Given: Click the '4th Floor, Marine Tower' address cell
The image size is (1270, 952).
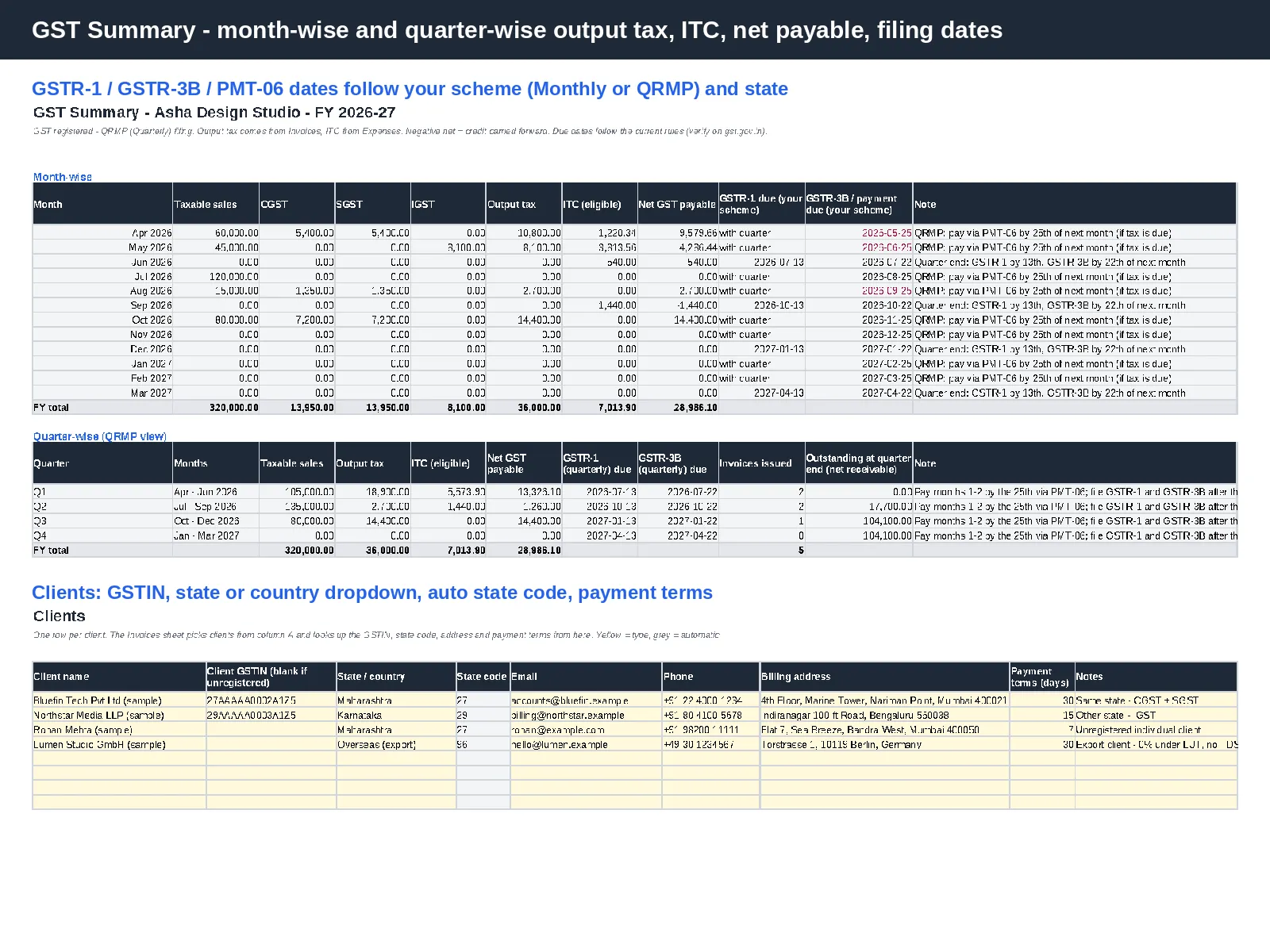Looking at the screenshot, I should (x=884, y=701).
